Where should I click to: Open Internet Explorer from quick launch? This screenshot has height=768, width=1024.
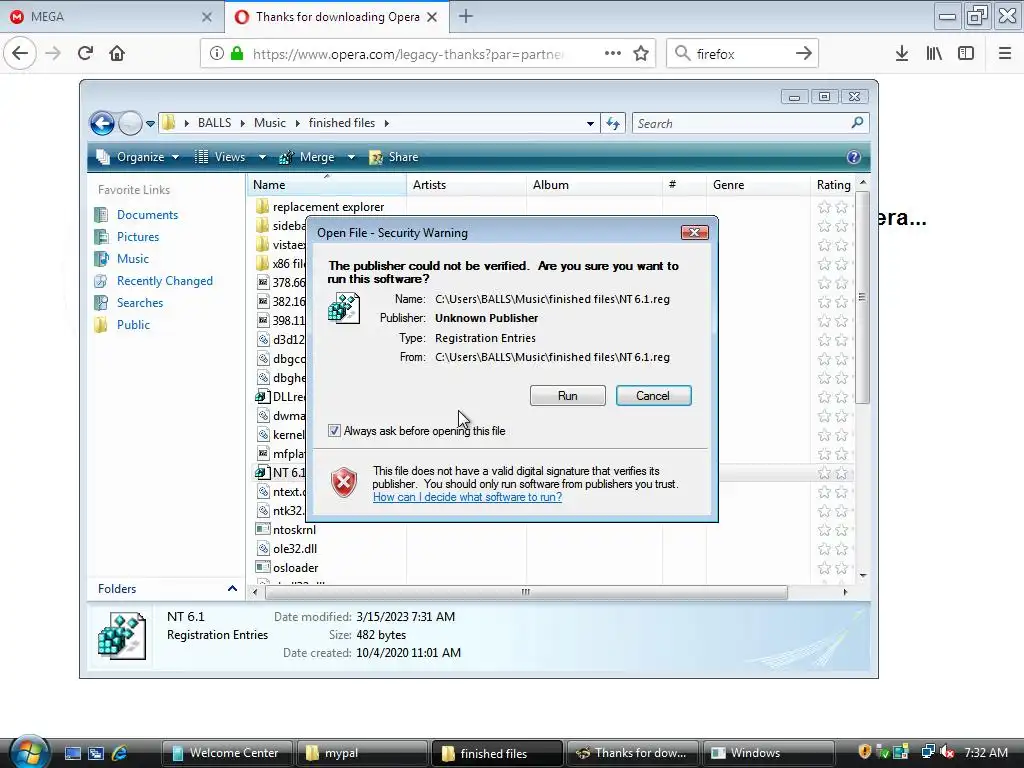point(120,753)
